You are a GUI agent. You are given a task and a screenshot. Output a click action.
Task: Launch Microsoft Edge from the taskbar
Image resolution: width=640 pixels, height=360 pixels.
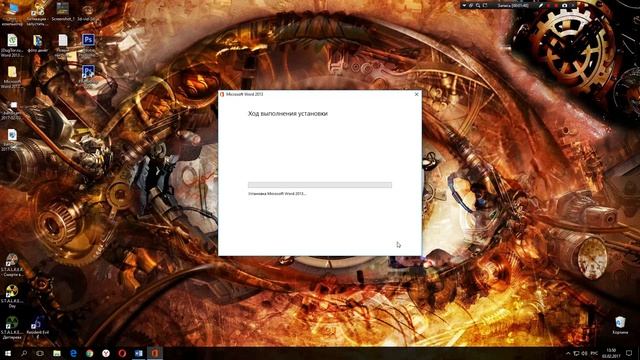pos(73,353)
